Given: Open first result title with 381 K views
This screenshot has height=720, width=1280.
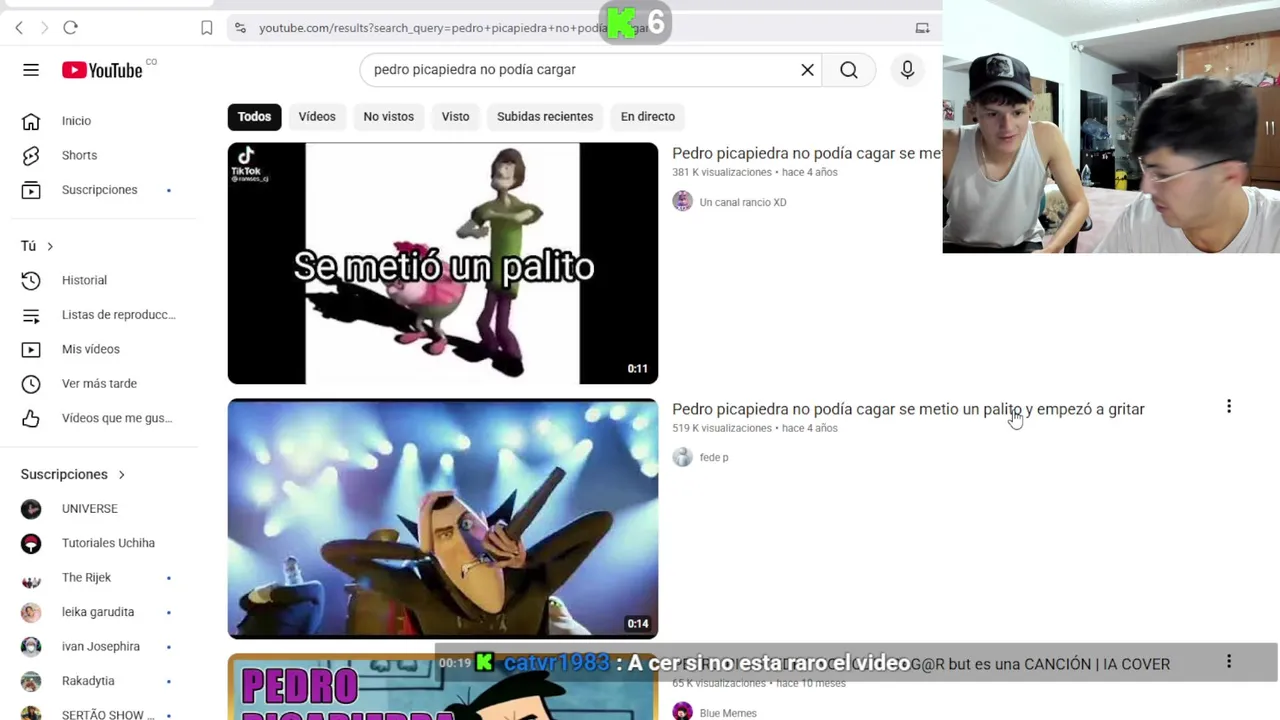Looking at the screenshot, I should (x=806, y=153).
